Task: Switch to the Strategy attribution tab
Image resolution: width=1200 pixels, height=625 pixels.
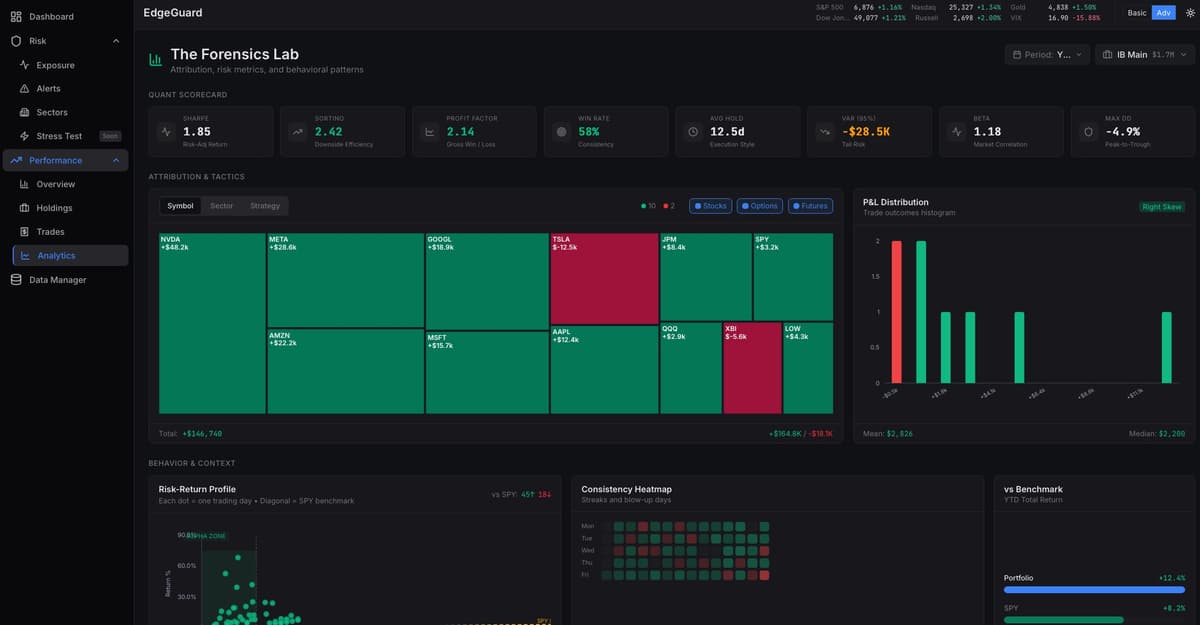Action: (x=265, y=206)
